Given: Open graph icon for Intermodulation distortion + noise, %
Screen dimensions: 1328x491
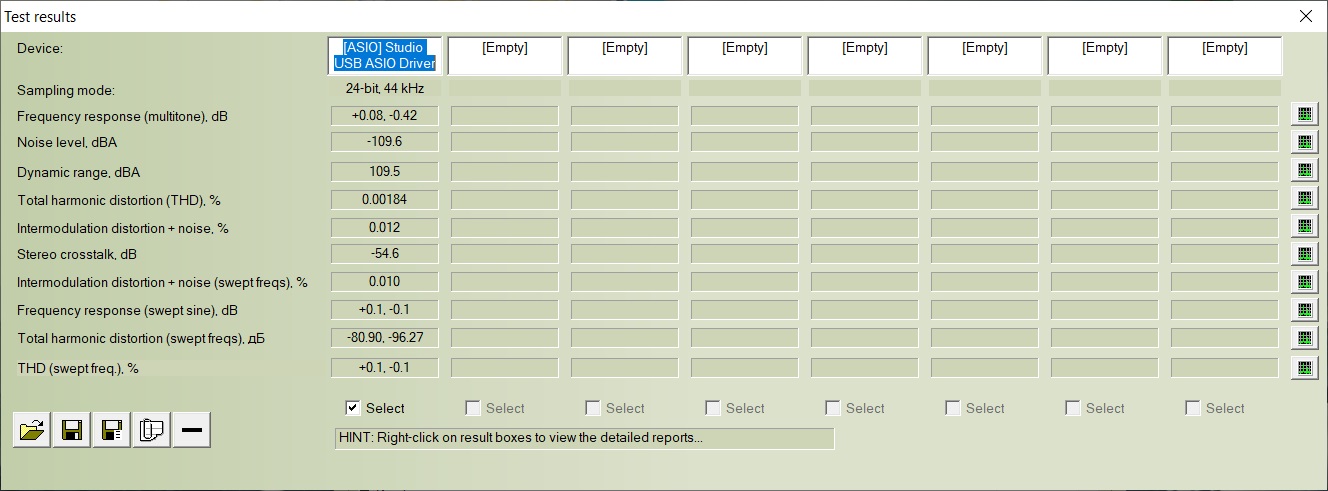Looking at the screenshot, I should [x=1303, y=226].
